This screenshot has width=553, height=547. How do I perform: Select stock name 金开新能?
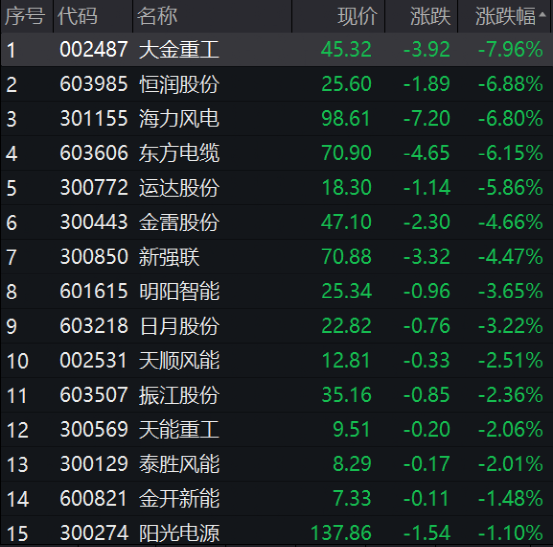point(179,499)
